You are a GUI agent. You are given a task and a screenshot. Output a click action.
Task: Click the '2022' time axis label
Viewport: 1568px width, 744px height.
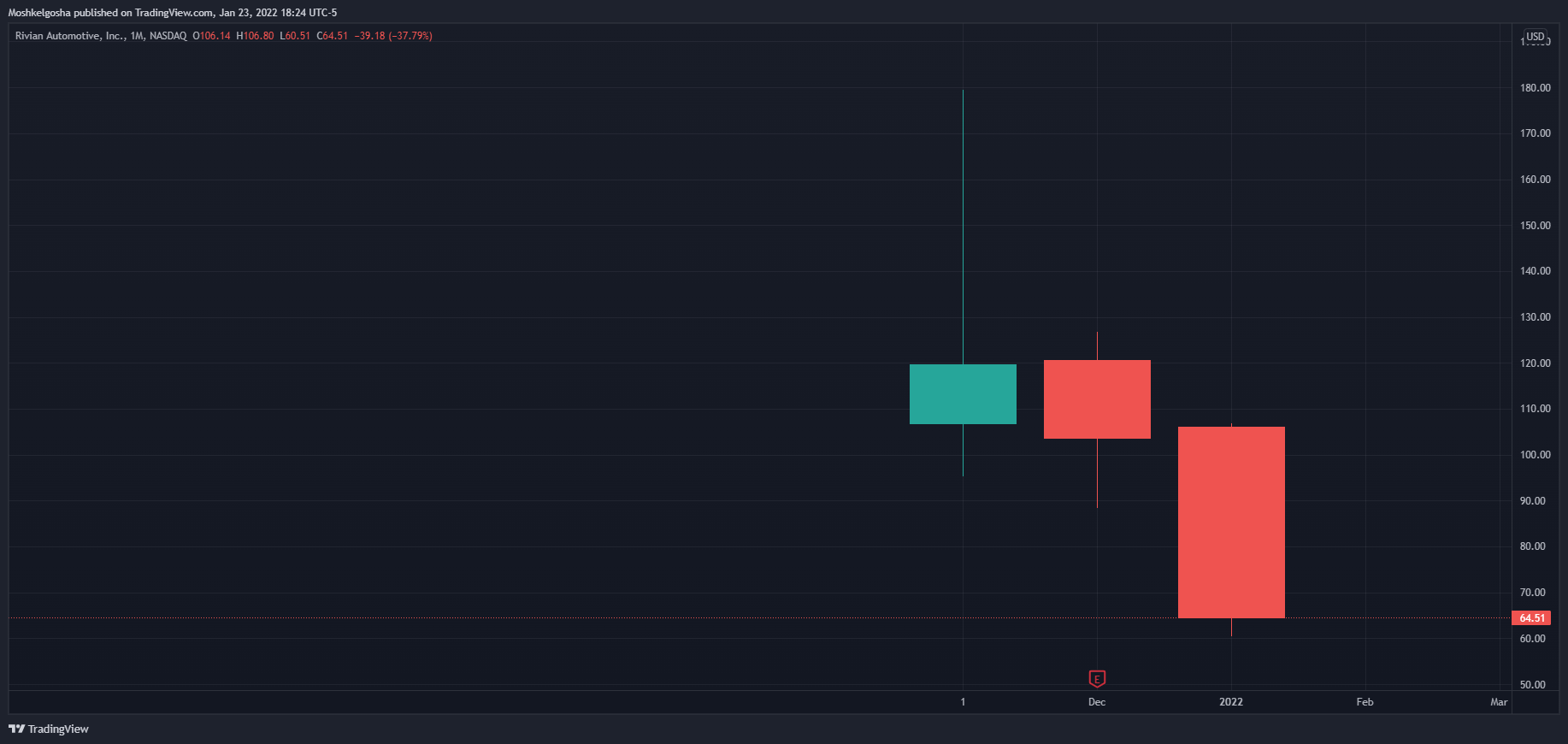click(x=1231, y=702)
